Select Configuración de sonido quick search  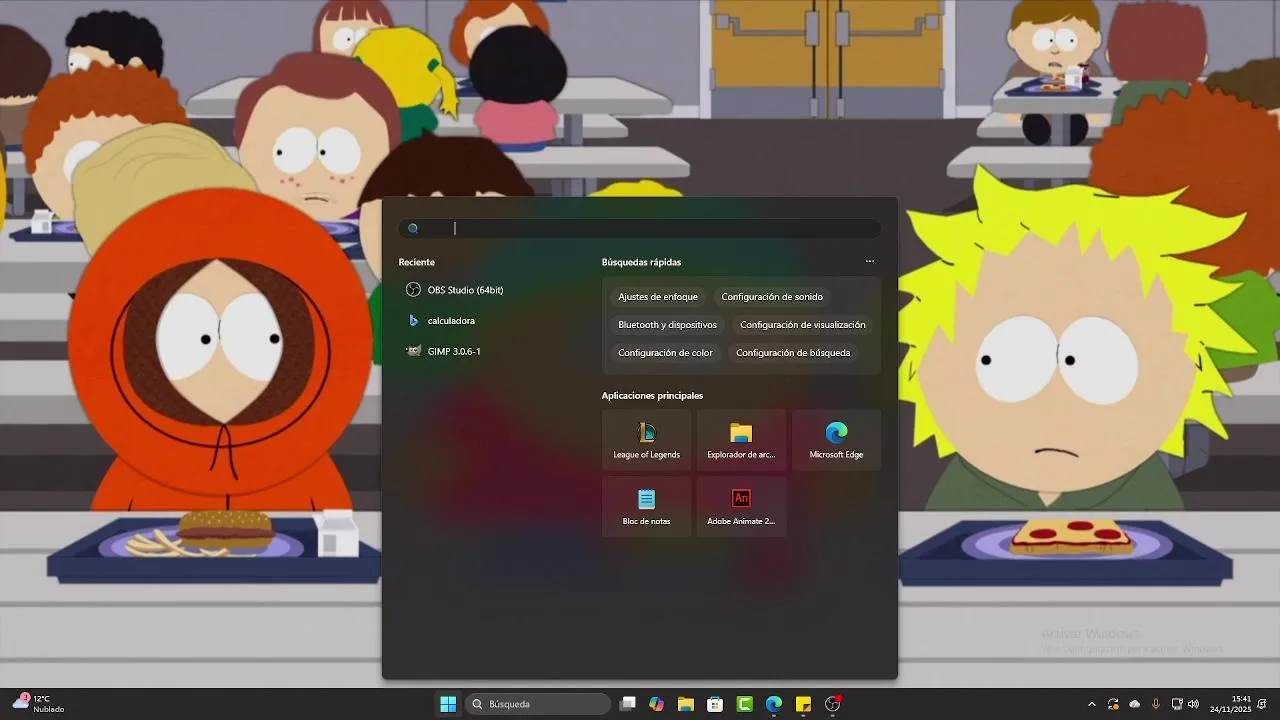[x=772, y=297]
